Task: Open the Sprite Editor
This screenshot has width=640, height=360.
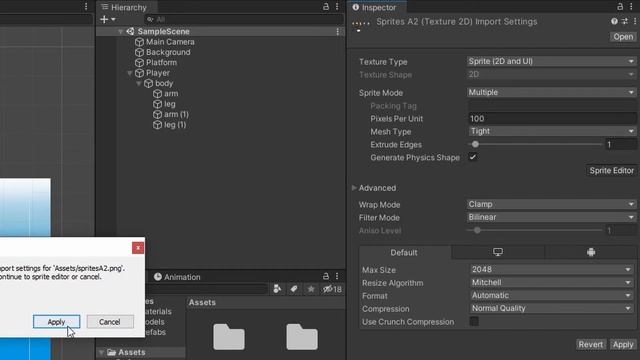Action: [x=611, y=171]
